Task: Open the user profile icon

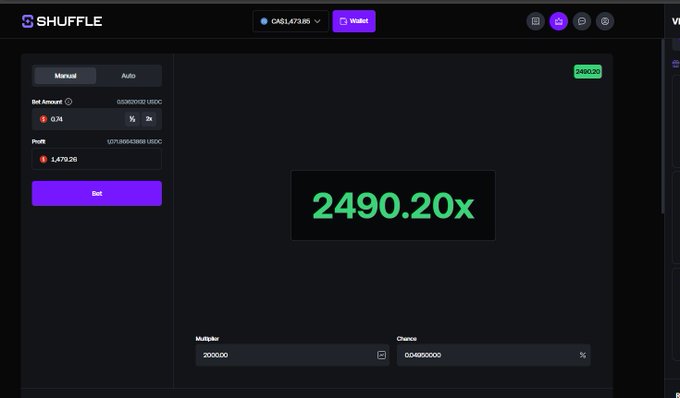Action: tap(605, 21)
